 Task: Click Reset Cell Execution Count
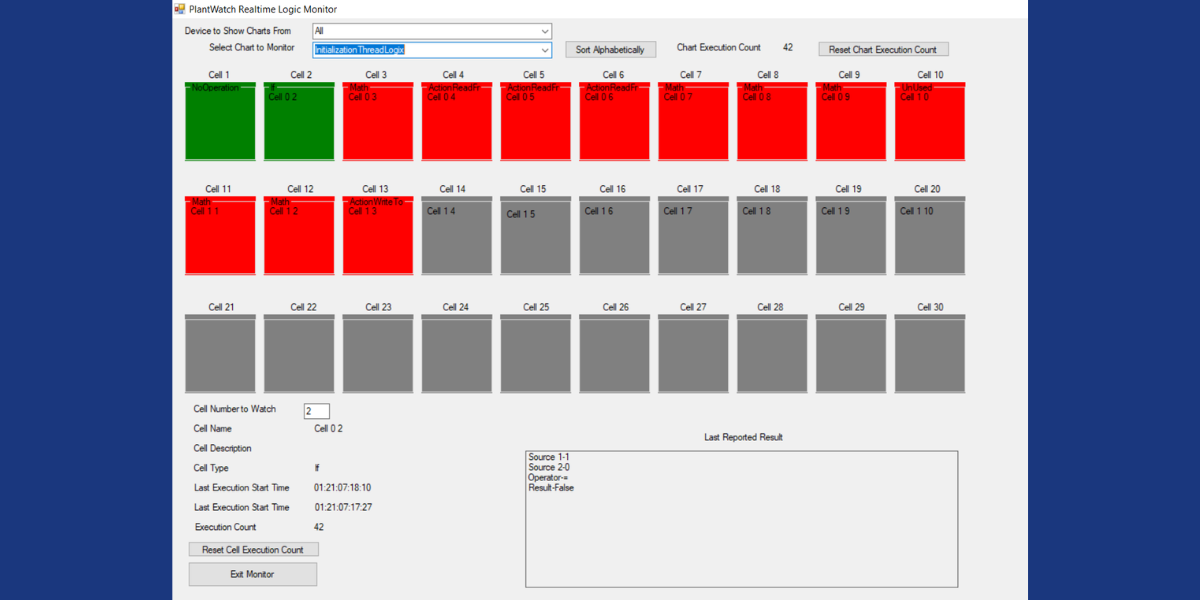[253, 549]
